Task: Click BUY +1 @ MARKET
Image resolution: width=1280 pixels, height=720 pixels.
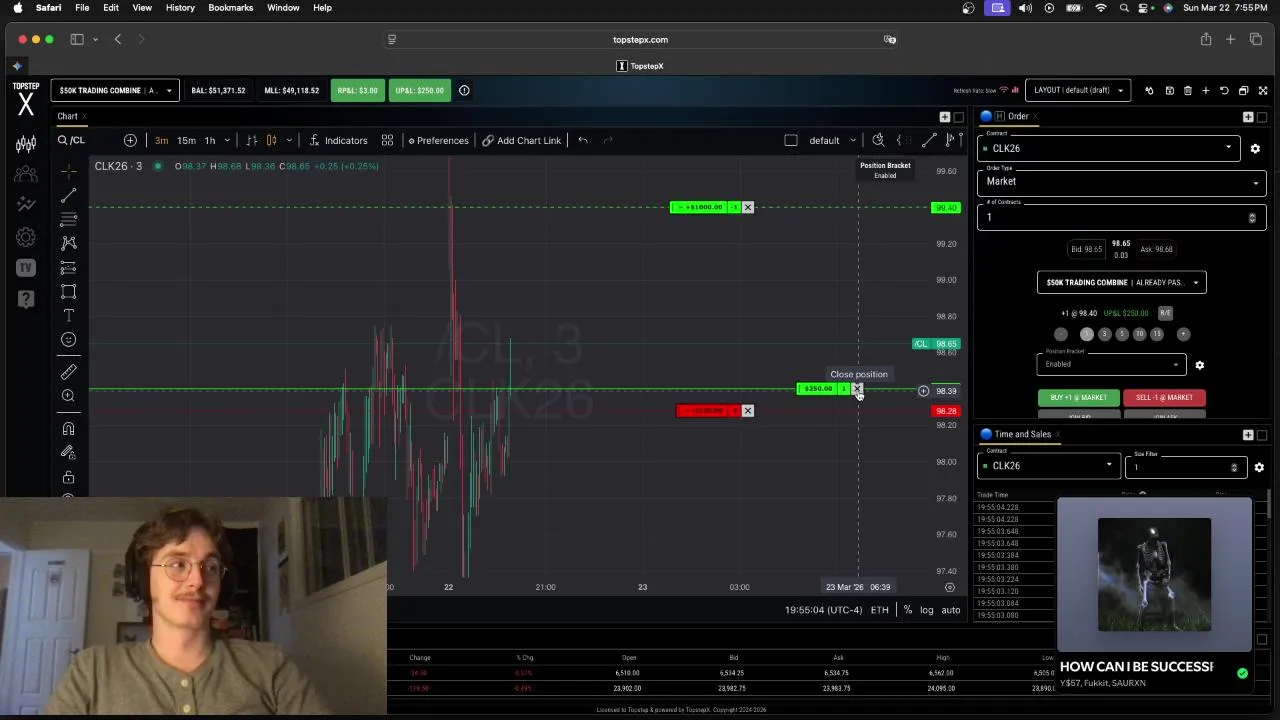Action: (x=1079, y=397)
